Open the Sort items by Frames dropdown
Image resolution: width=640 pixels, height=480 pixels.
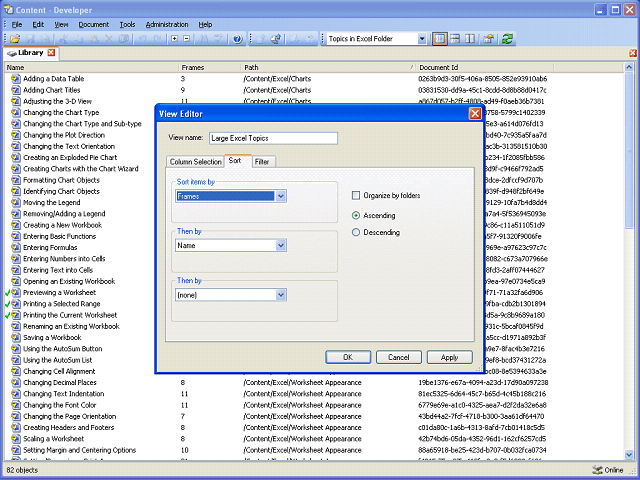(x=281, y=196)
